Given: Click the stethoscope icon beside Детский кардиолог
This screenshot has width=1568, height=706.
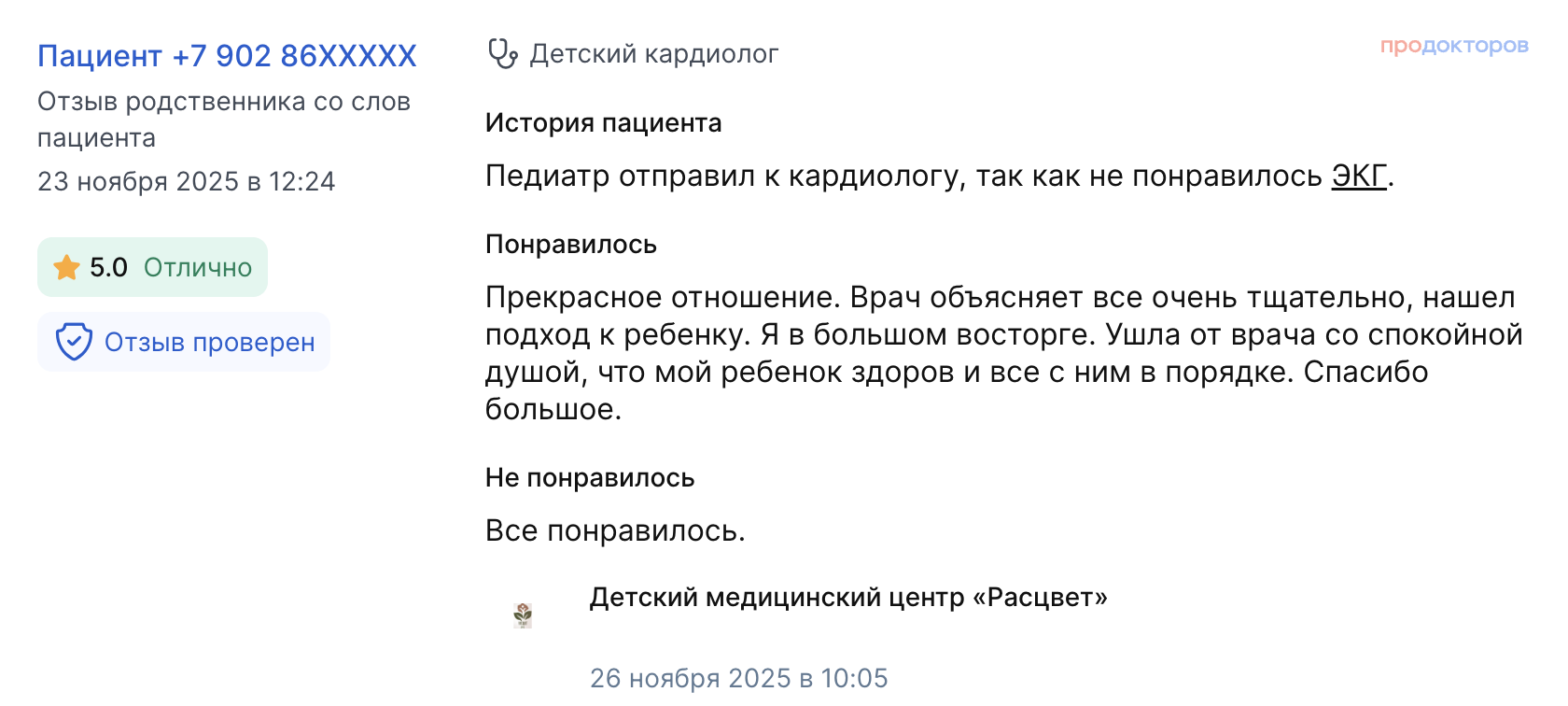Looking at the screenshot, I should 502,54.
